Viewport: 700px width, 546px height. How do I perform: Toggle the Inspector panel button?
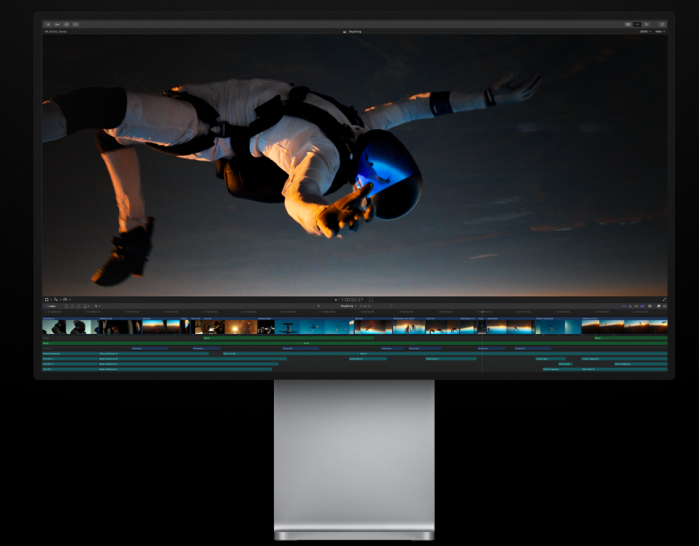tap(648, 23)
